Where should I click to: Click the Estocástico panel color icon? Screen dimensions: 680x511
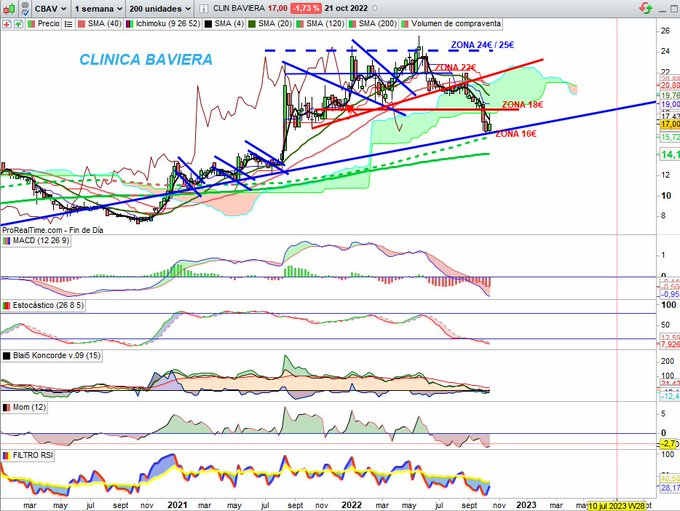7,305
